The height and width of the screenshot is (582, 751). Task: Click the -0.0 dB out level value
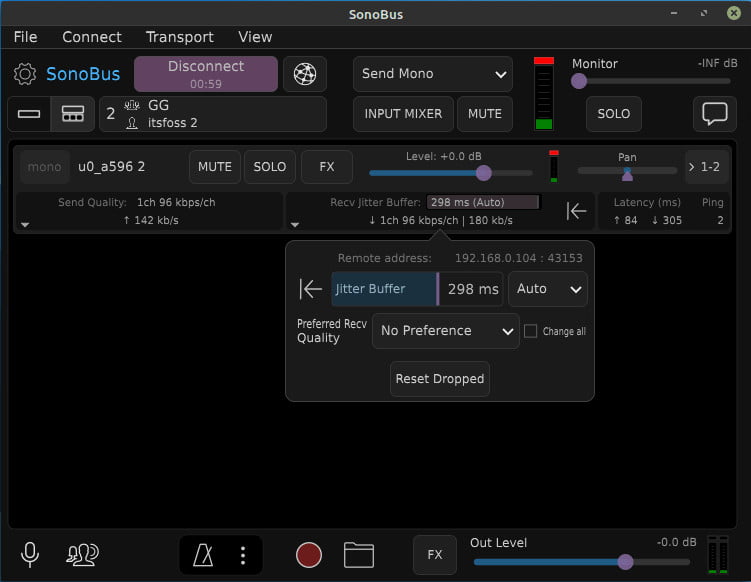coord(676,542)
